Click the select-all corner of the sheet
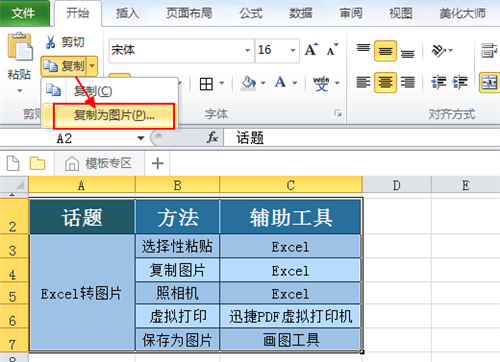The image size is (500, 362). coord(14,185)
